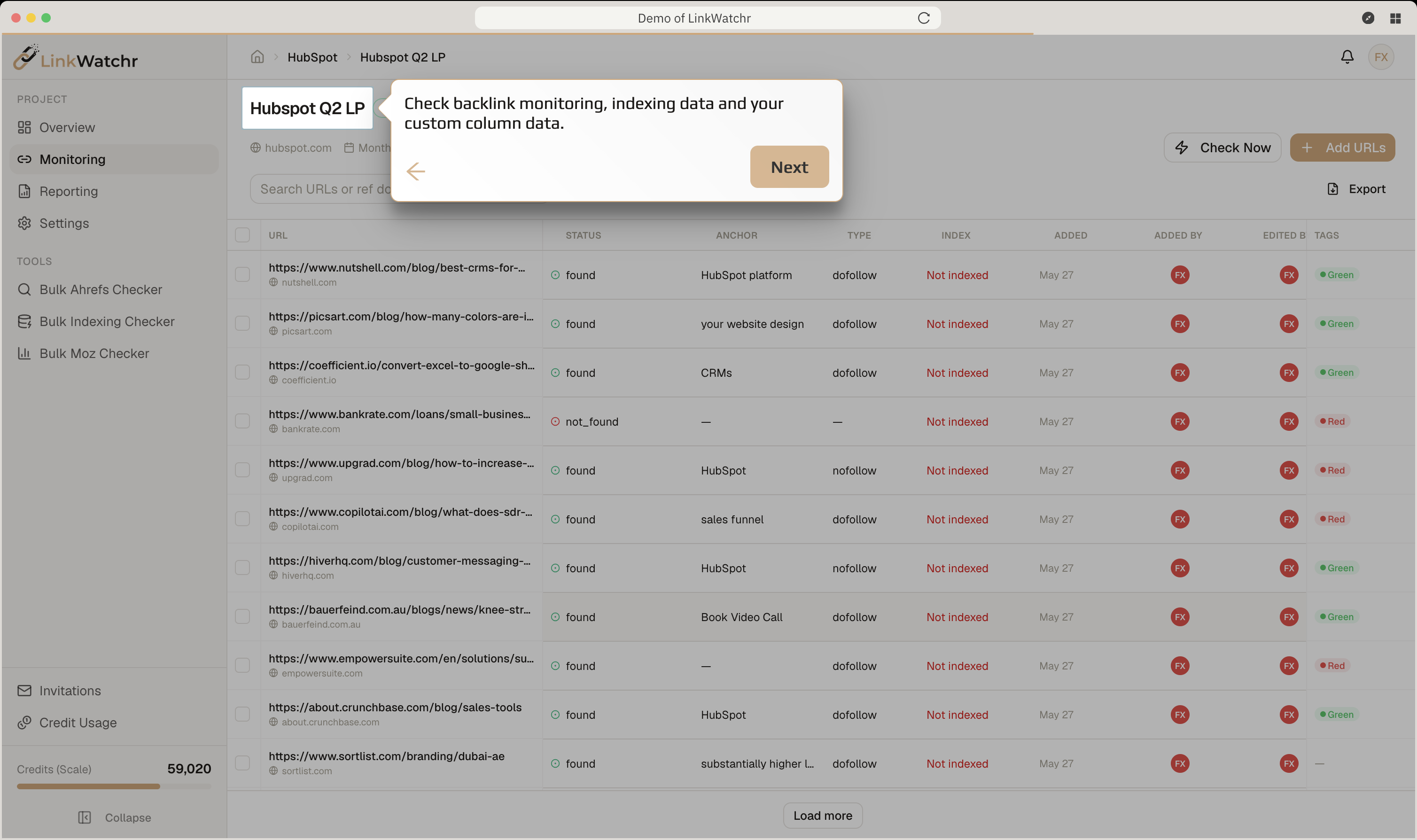Export the backlink table
Screen dimensions: 1417x840
1356,189
